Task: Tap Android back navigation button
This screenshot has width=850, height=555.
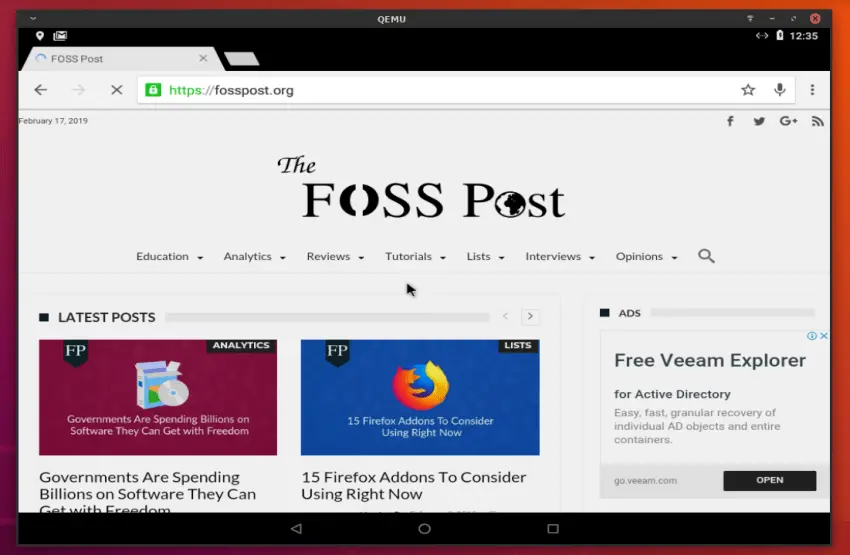Action: [296, 528]
